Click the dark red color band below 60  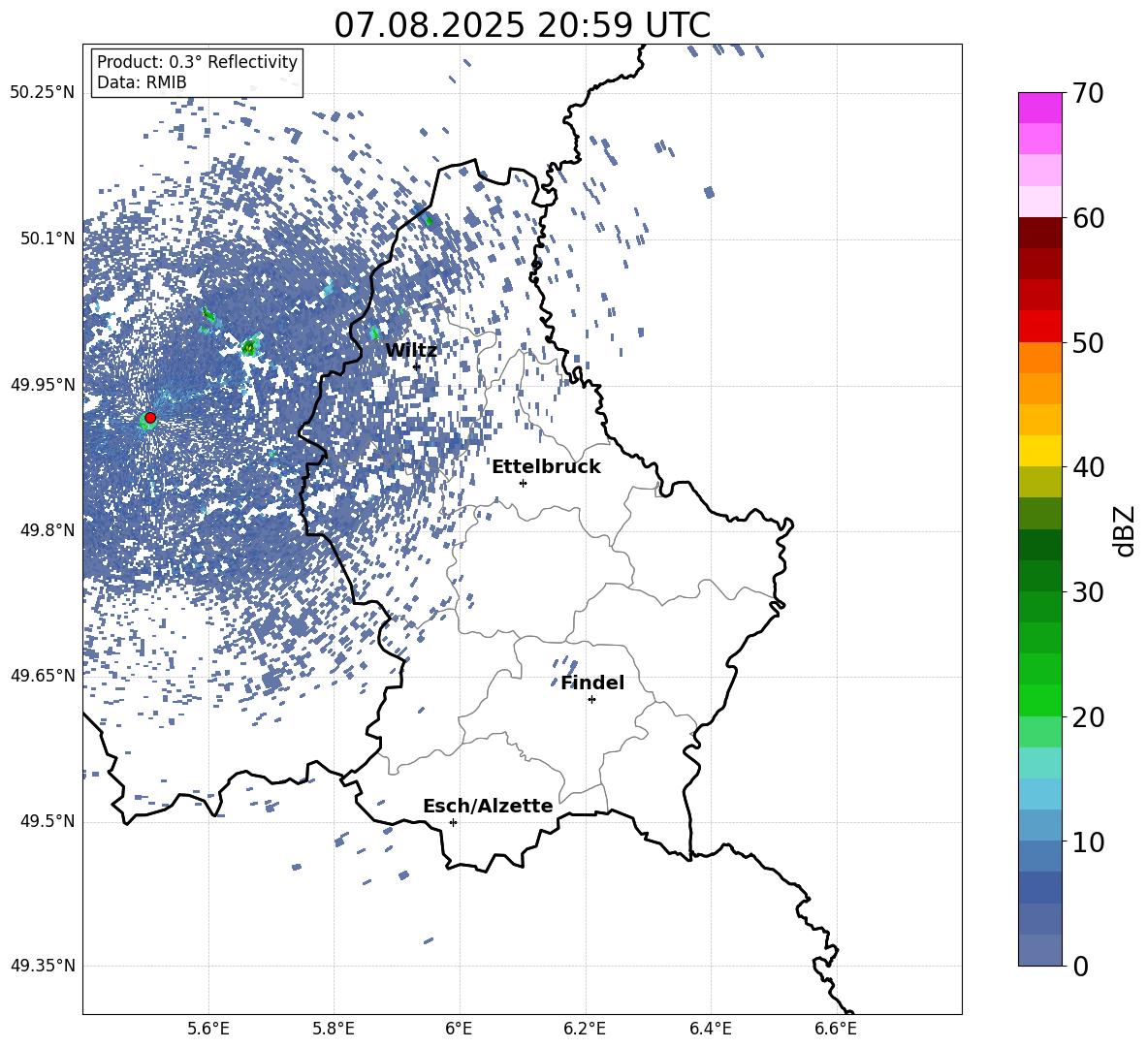(1040, 233)
